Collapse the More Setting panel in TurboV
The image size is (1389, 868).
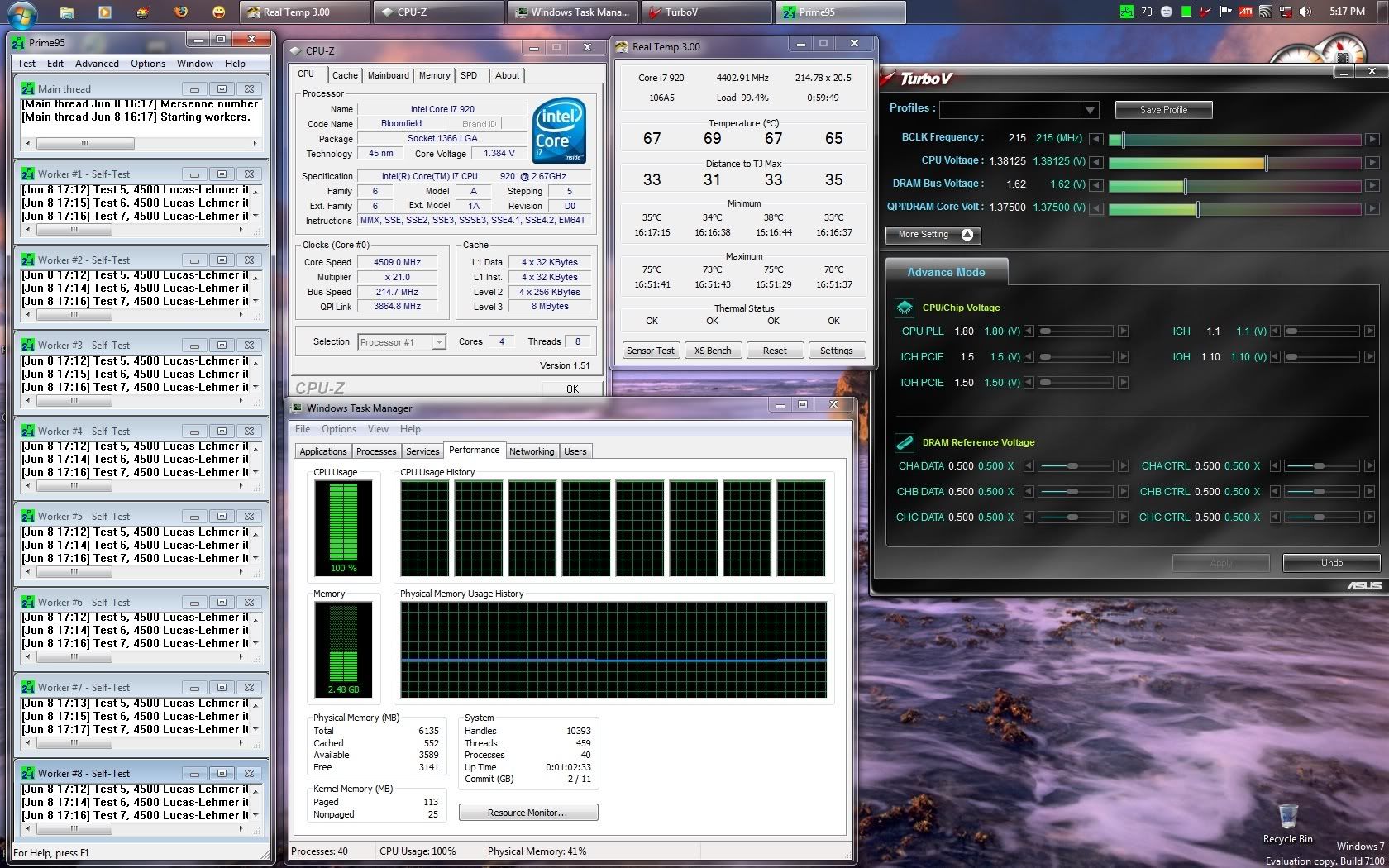(x=933, y=235)
